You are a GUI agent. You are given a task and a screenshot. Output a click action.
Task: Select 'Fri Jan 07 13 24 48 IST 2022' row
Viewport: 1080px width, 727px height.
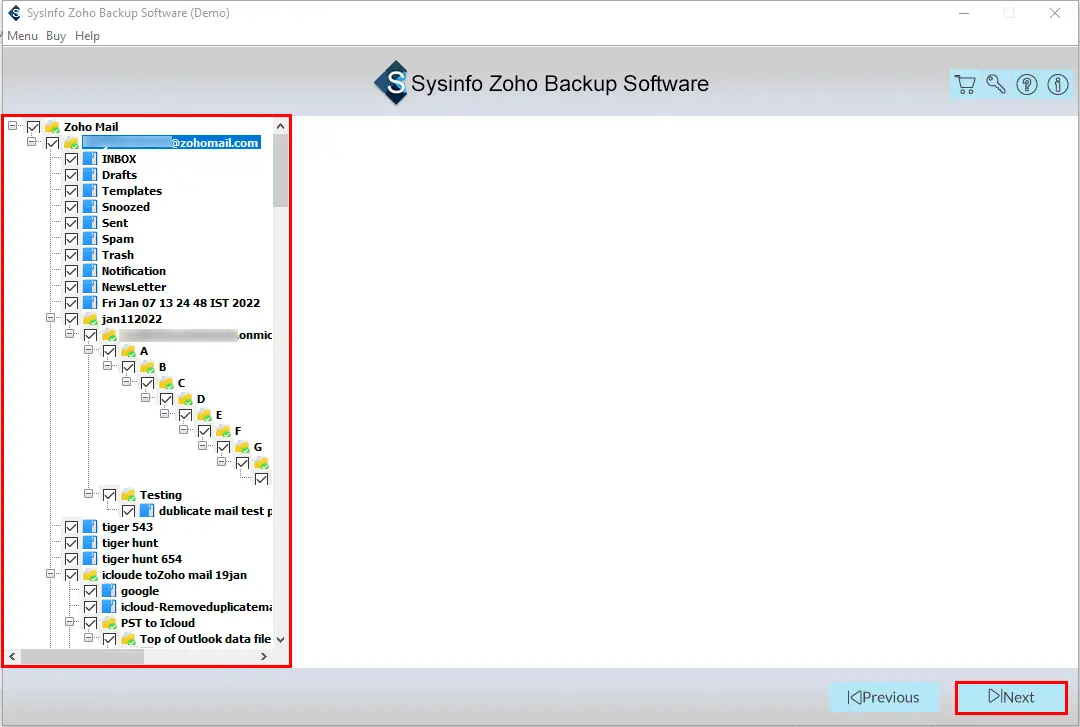[x=180, y=303]
